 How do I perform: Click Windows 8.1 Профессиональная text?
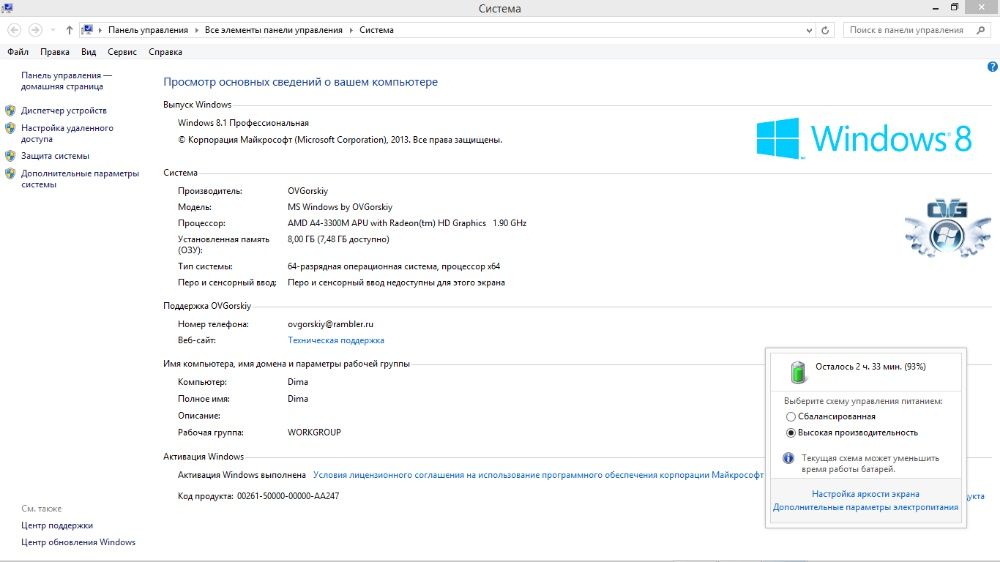click(x=243, y=123)
